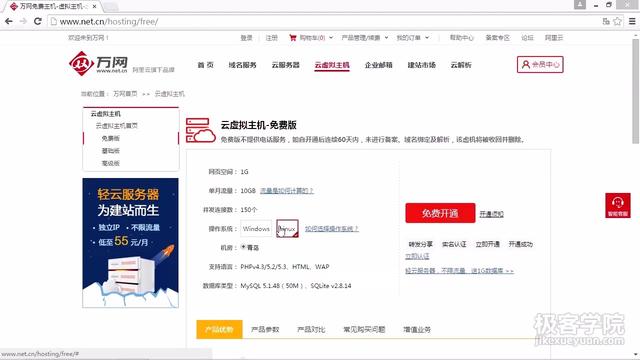640x360 pixels.
Task: Open the 域名服务 nav item
Action: click(x=242, y=65)
